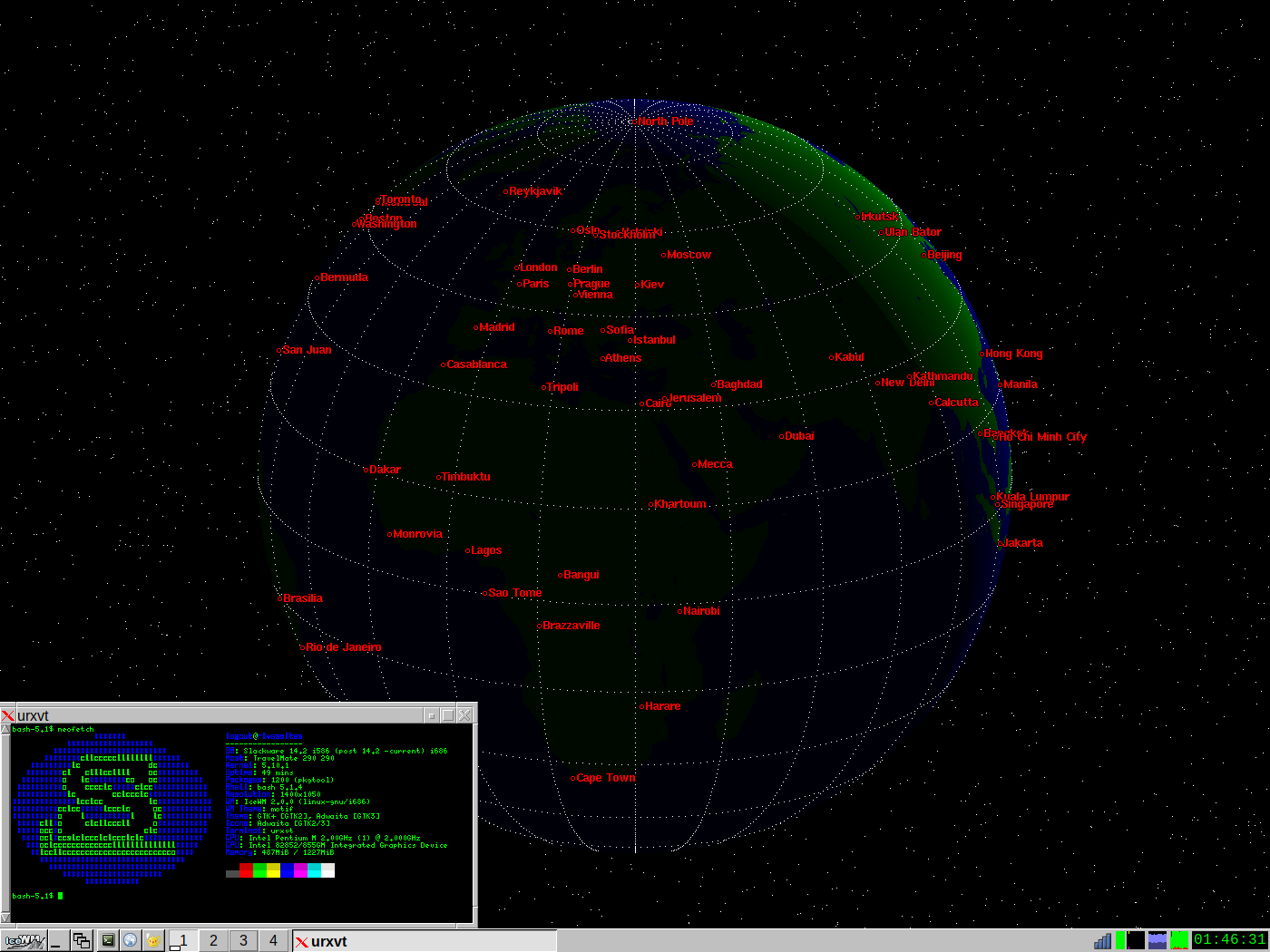1270x952 pixels.
Task: Click the yellow teapot launcher icon
Action: 153,941
